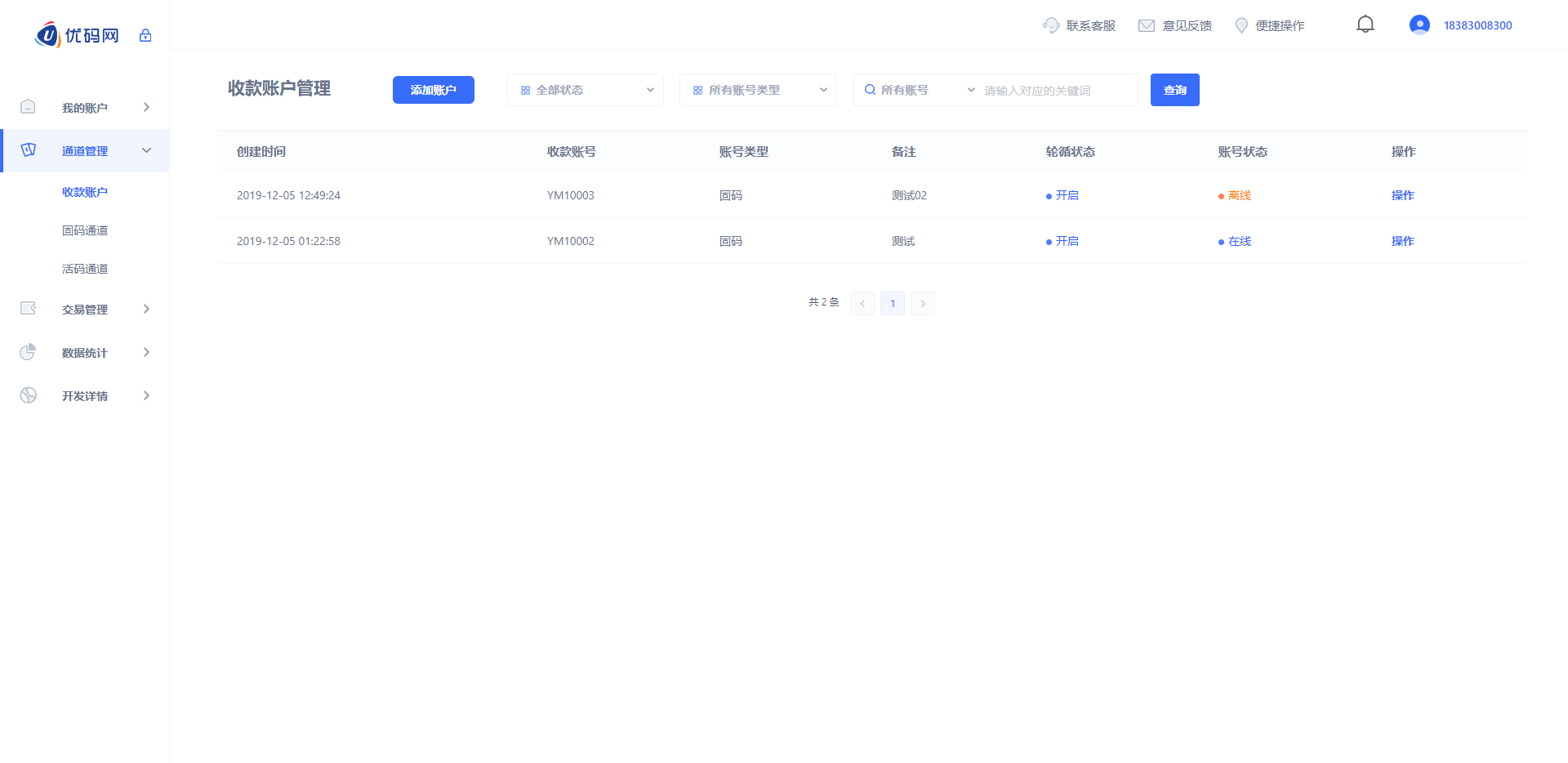
Task: Click the 开发详情 globe icon
Action: 29,395
